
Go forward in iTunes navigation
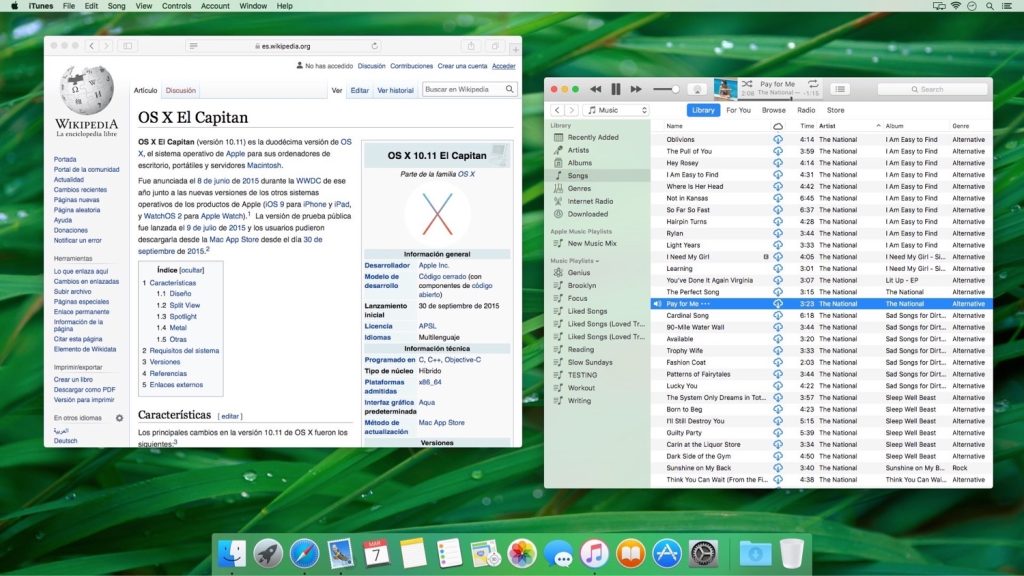pos(571,110)
